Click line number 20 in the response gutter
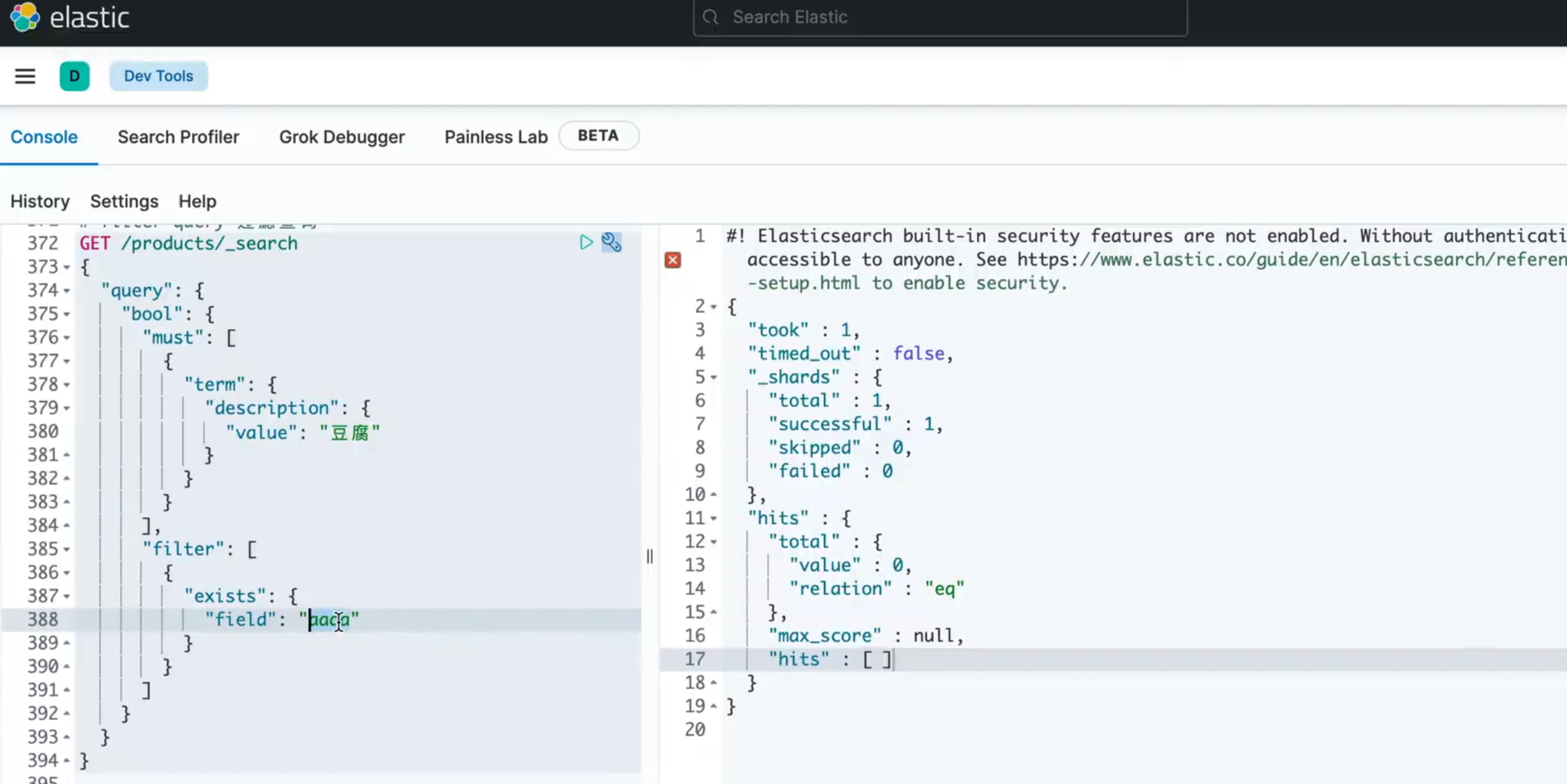The height and width of the screenshot is (784, 1567). point(696,730)
